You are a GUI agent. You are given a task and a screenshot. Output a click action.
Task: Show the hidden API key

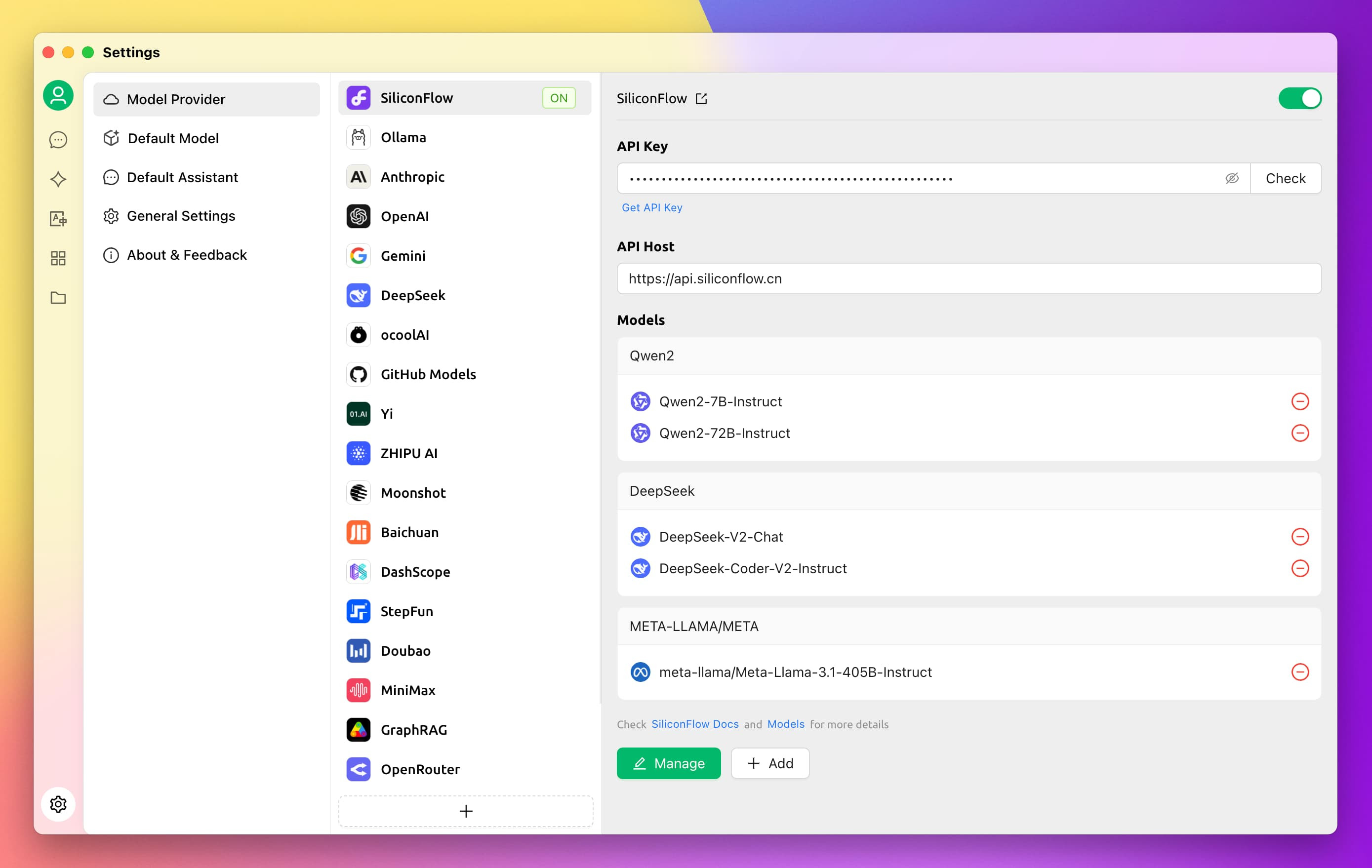pos(1232,179)
